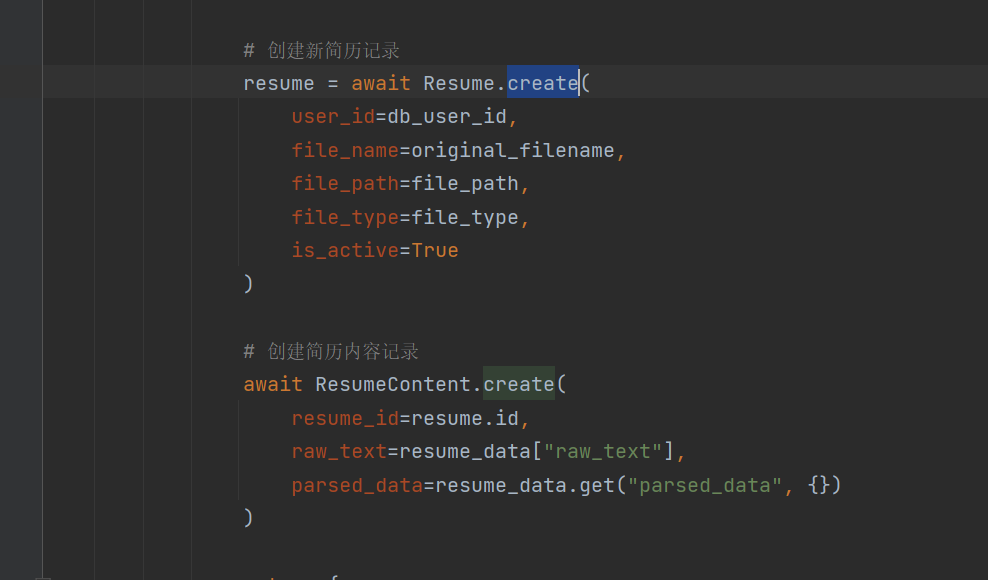Click the empty braces {} default value
The image size is (988, 580).
[x=819, y=485]
